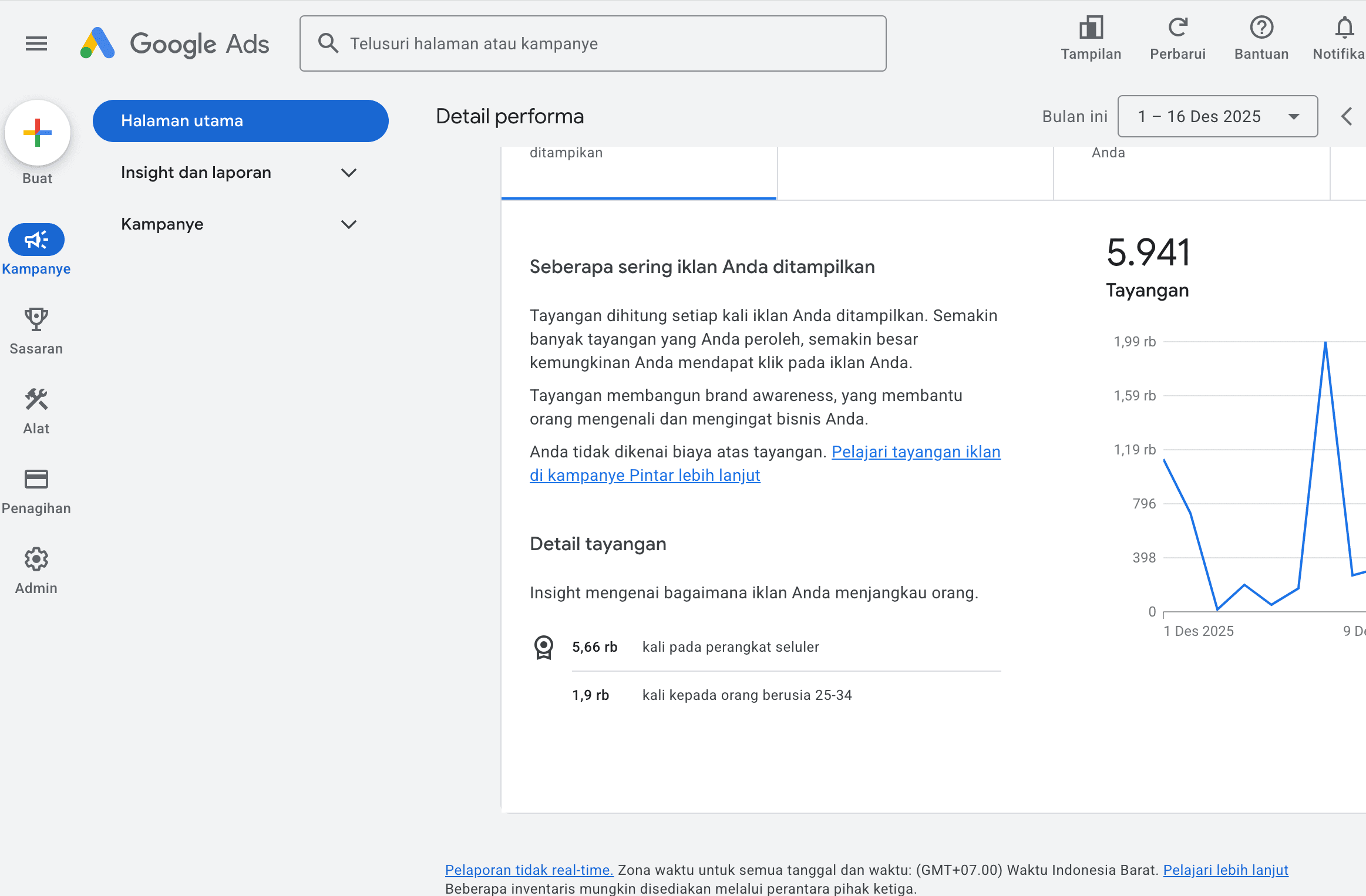The height and width of the screenshot is (896, 1366).
Task: Click Pelaporan tidak real-time link
Action: pos(529,870)
